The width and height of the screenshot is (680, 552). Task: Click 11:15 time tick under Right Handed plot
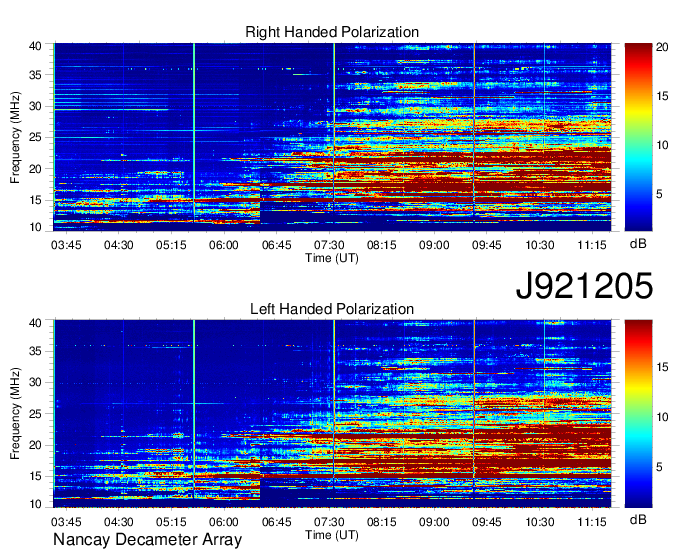592,245
